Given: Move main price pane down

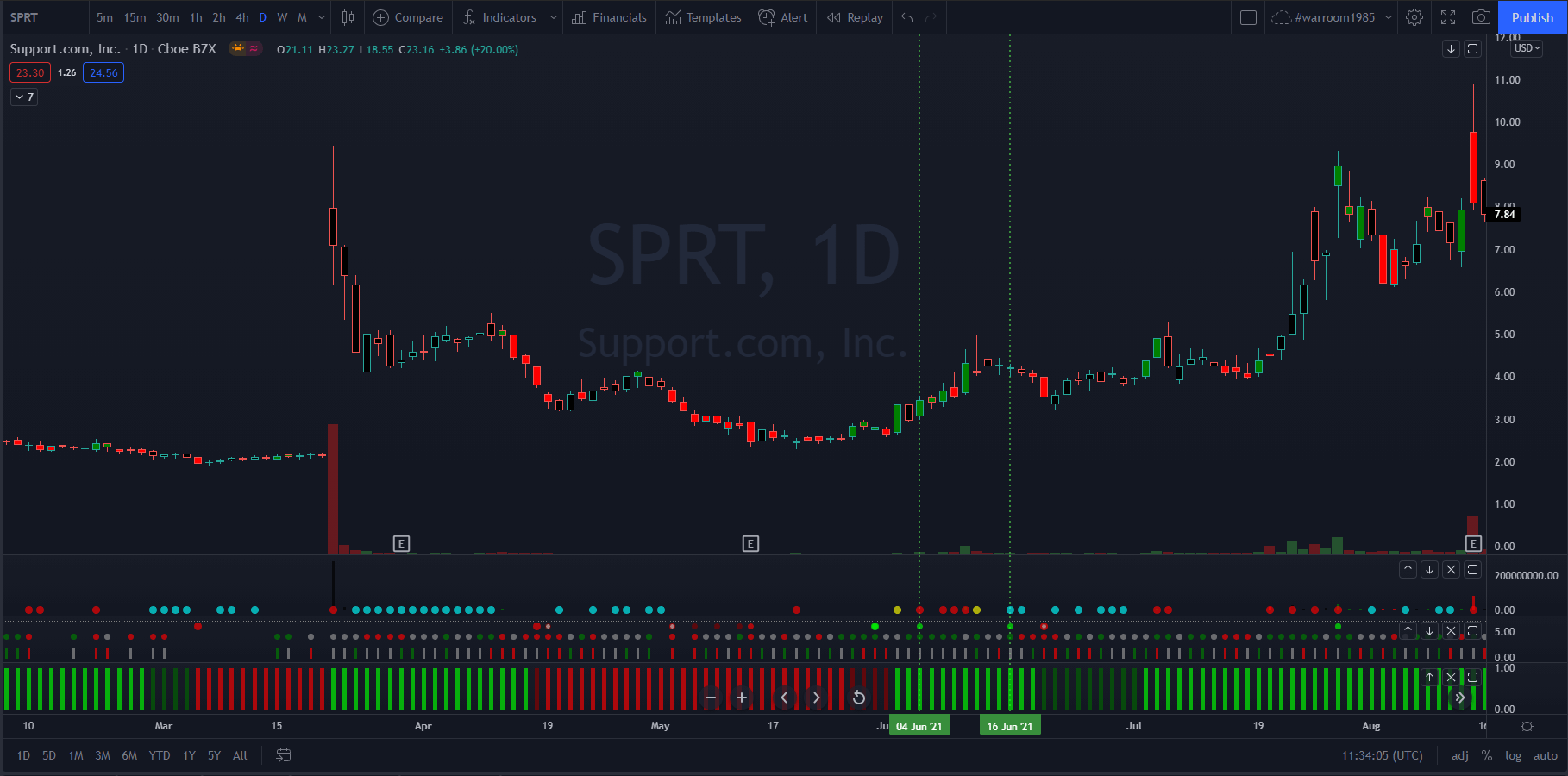Looking at the screenshot, I should [1451, 49].
